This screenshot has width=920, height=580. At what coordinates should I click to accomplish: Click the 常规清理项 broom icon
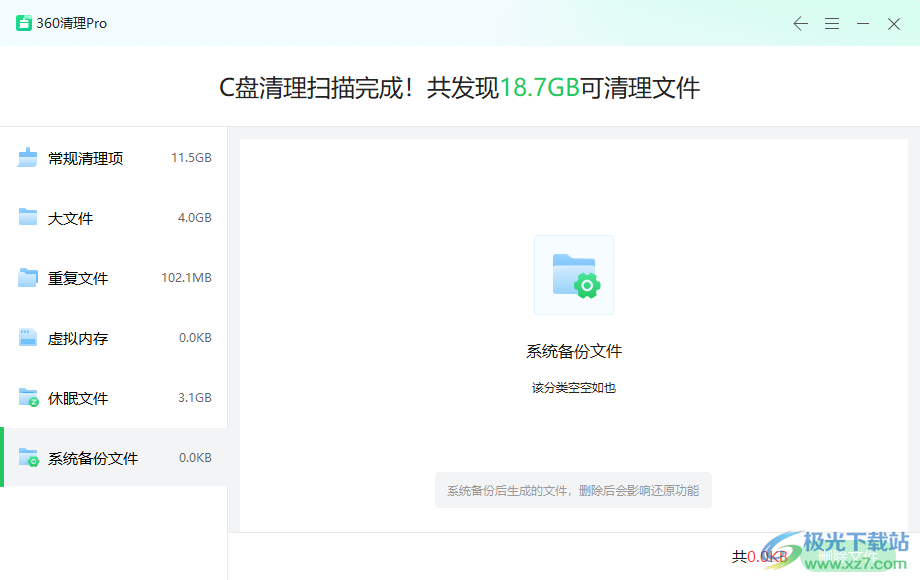point(27,157)
